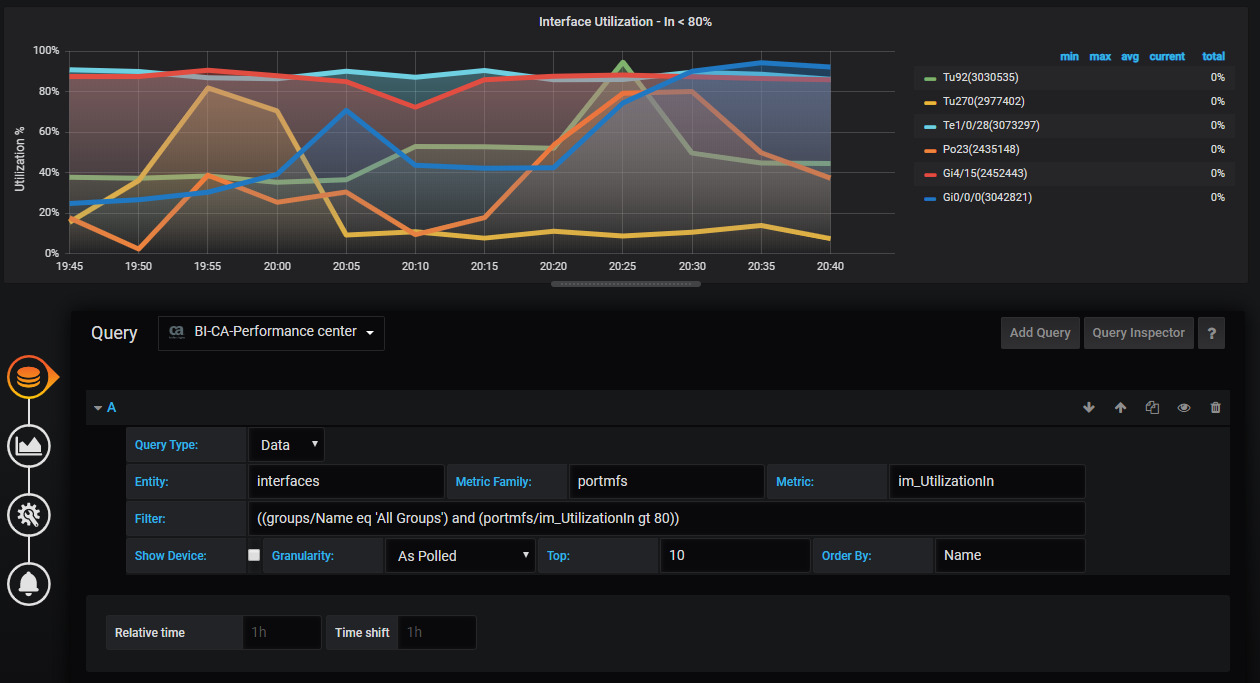The height and width of the screenshot is (683, 1260).
Task: Open the General panel settings gear
Action: pyautogui.click(x=28, y=515)
